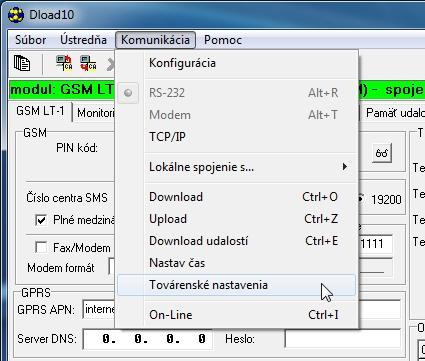Viewport: 425px width, 361px height.
Task: Click the 19200 baud rate value
Action: tap(386, 200)
